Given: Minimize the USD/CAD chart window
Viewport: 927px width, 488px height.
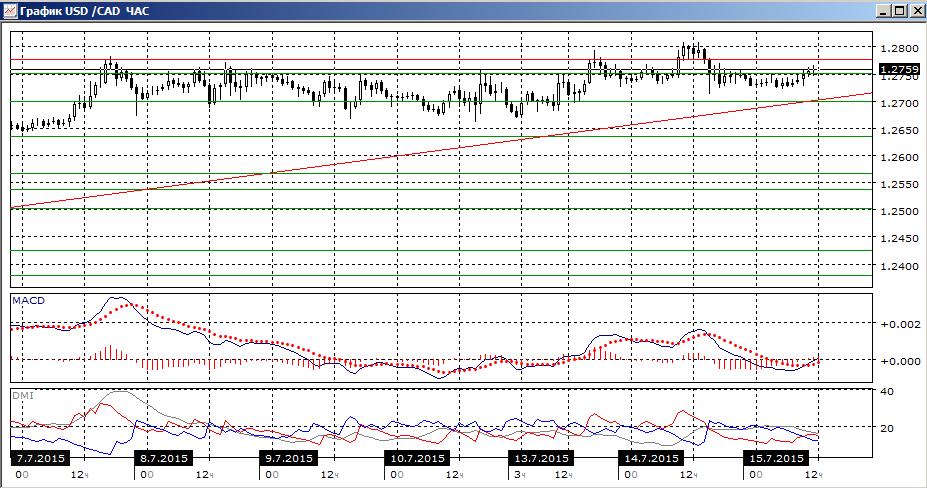Looking at the screenshot, I should [884, 11].
